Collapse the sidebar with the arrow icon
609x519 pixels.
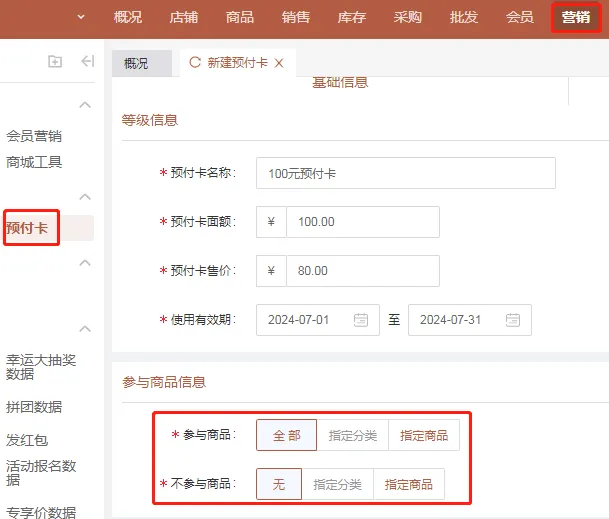tap(87, 62)
